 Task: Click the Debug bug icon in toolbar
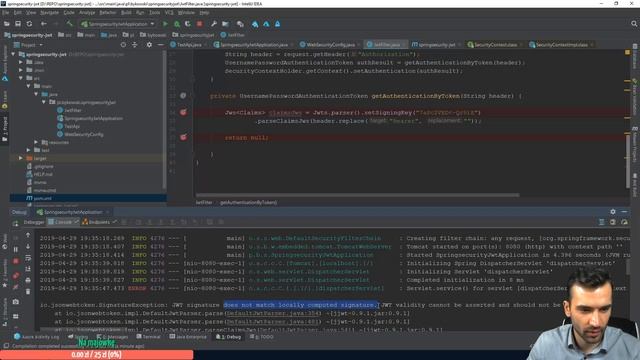tap(177, 24)
